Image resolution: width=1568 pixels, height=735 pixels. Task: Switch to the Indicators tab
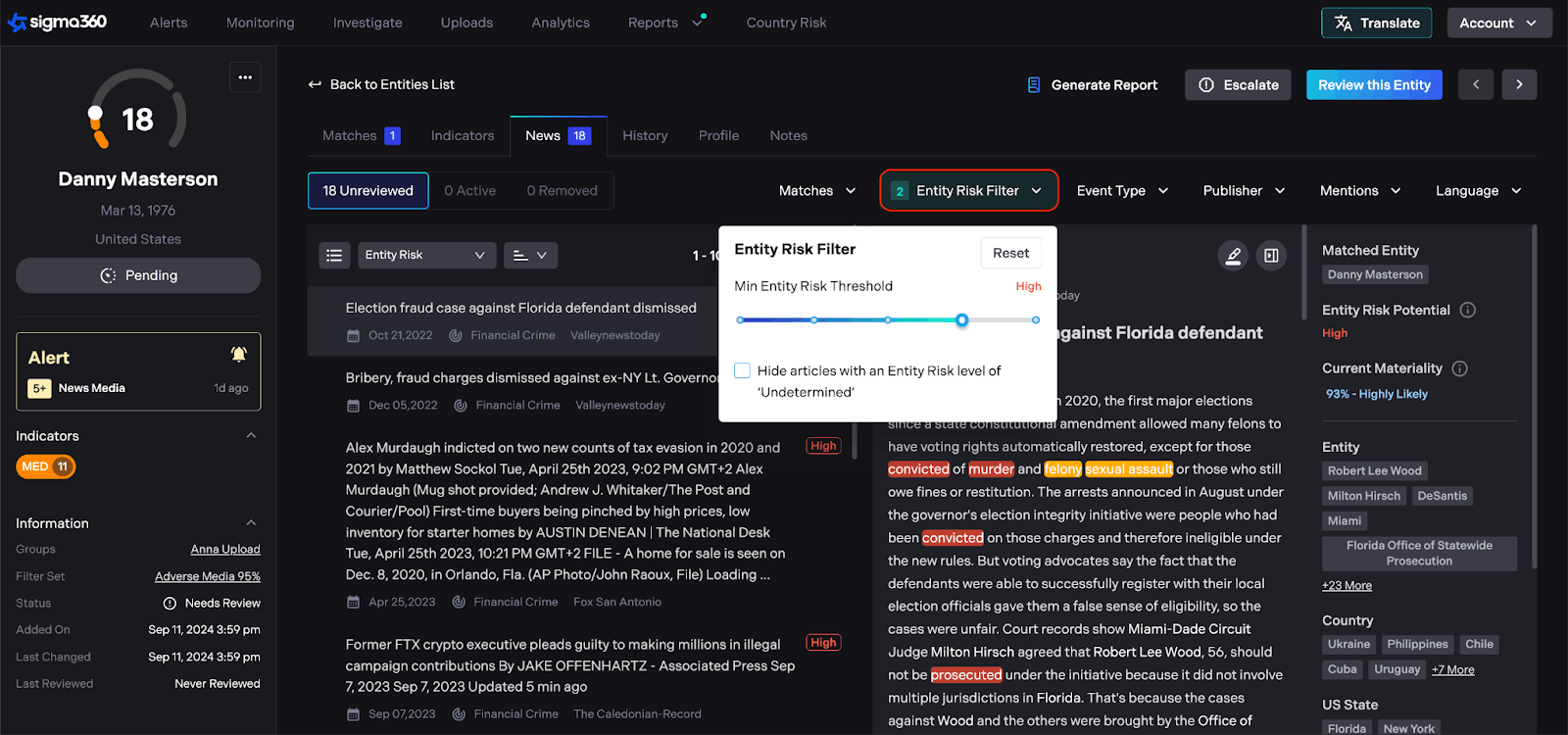pos(463,136)
